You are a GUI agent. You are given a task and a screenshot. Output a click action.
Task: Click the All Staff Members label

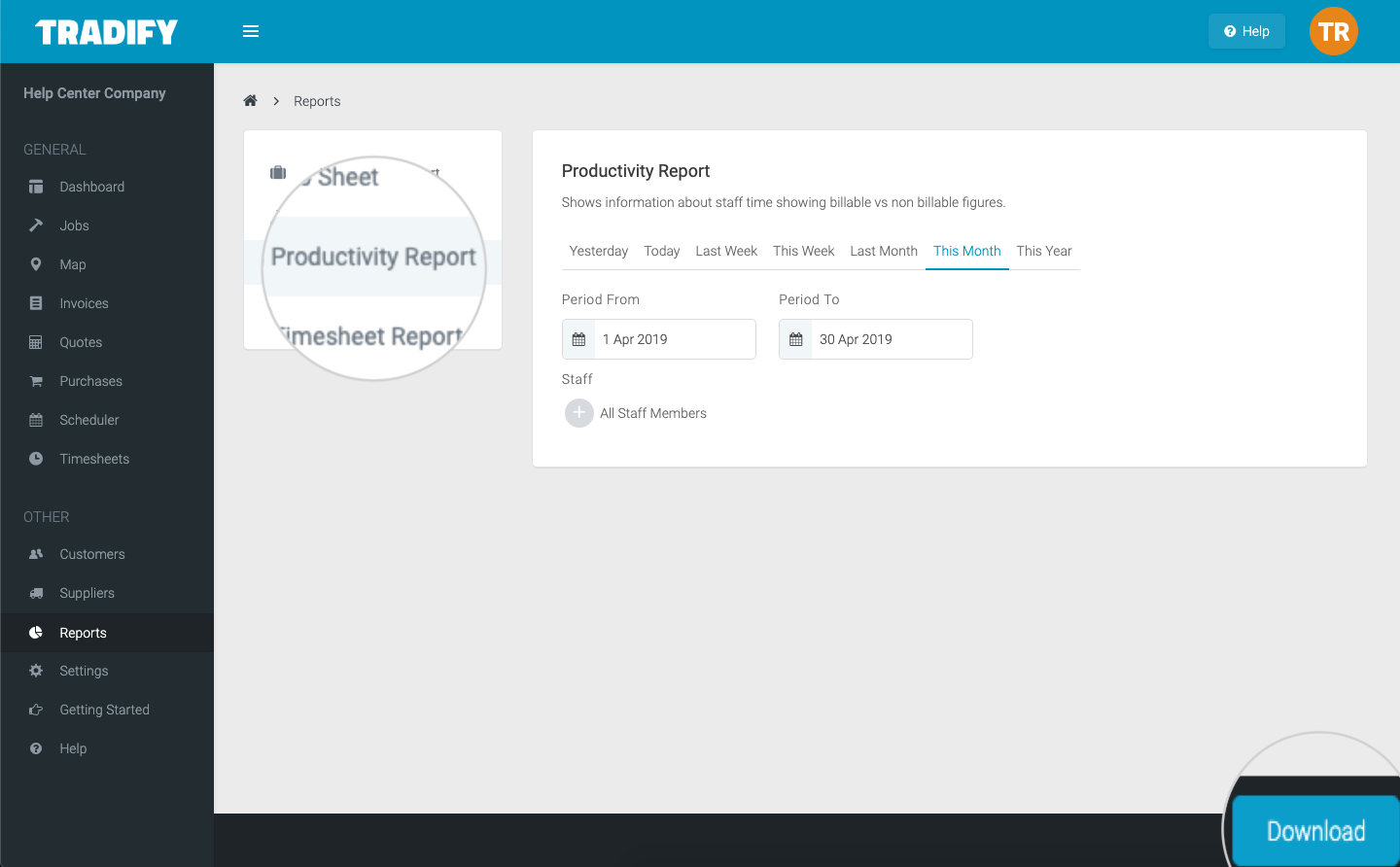coord(653,413)
